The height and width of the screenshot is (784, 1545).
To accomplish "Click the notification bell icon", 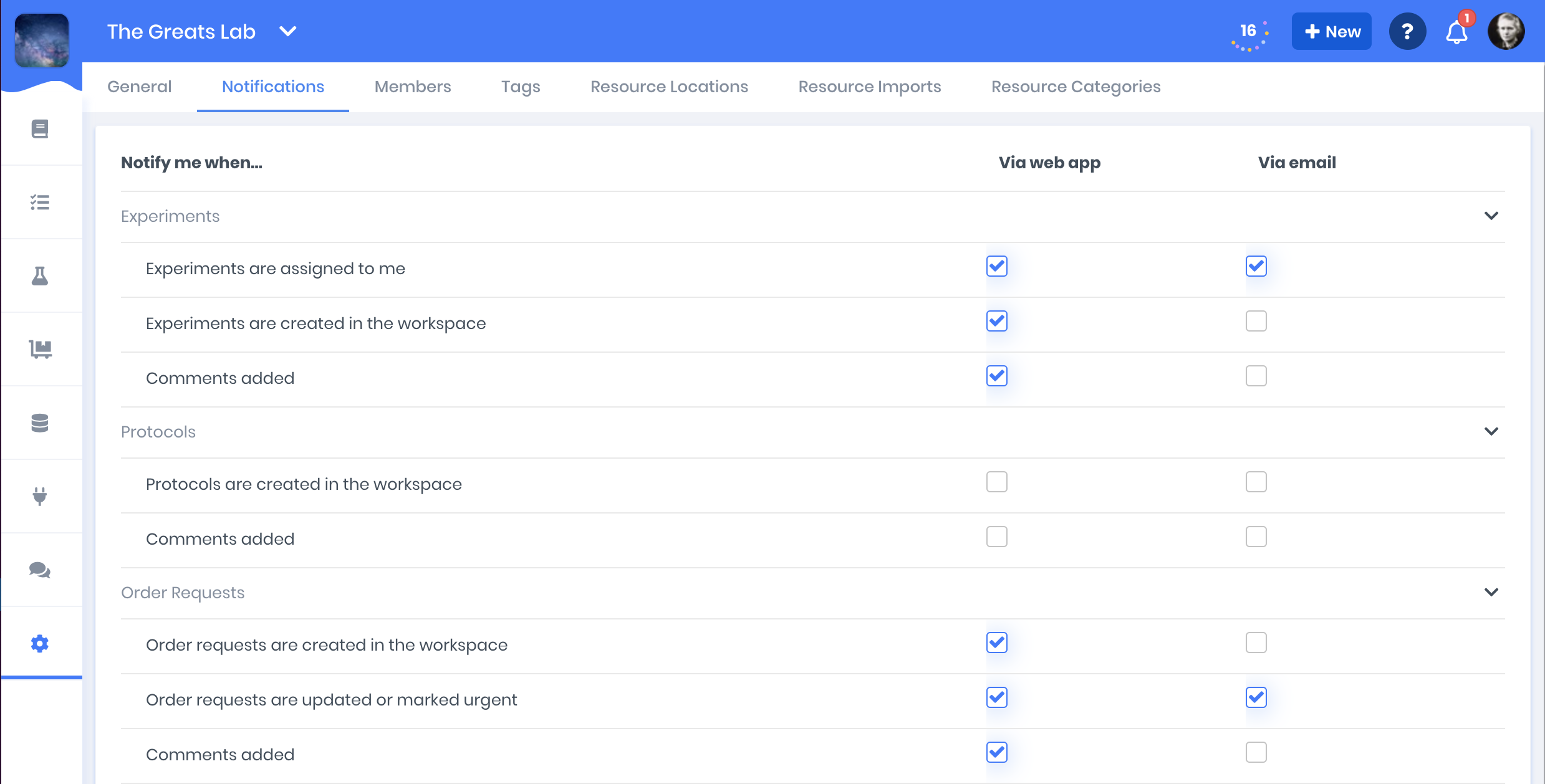I will tap(1456, 32).
